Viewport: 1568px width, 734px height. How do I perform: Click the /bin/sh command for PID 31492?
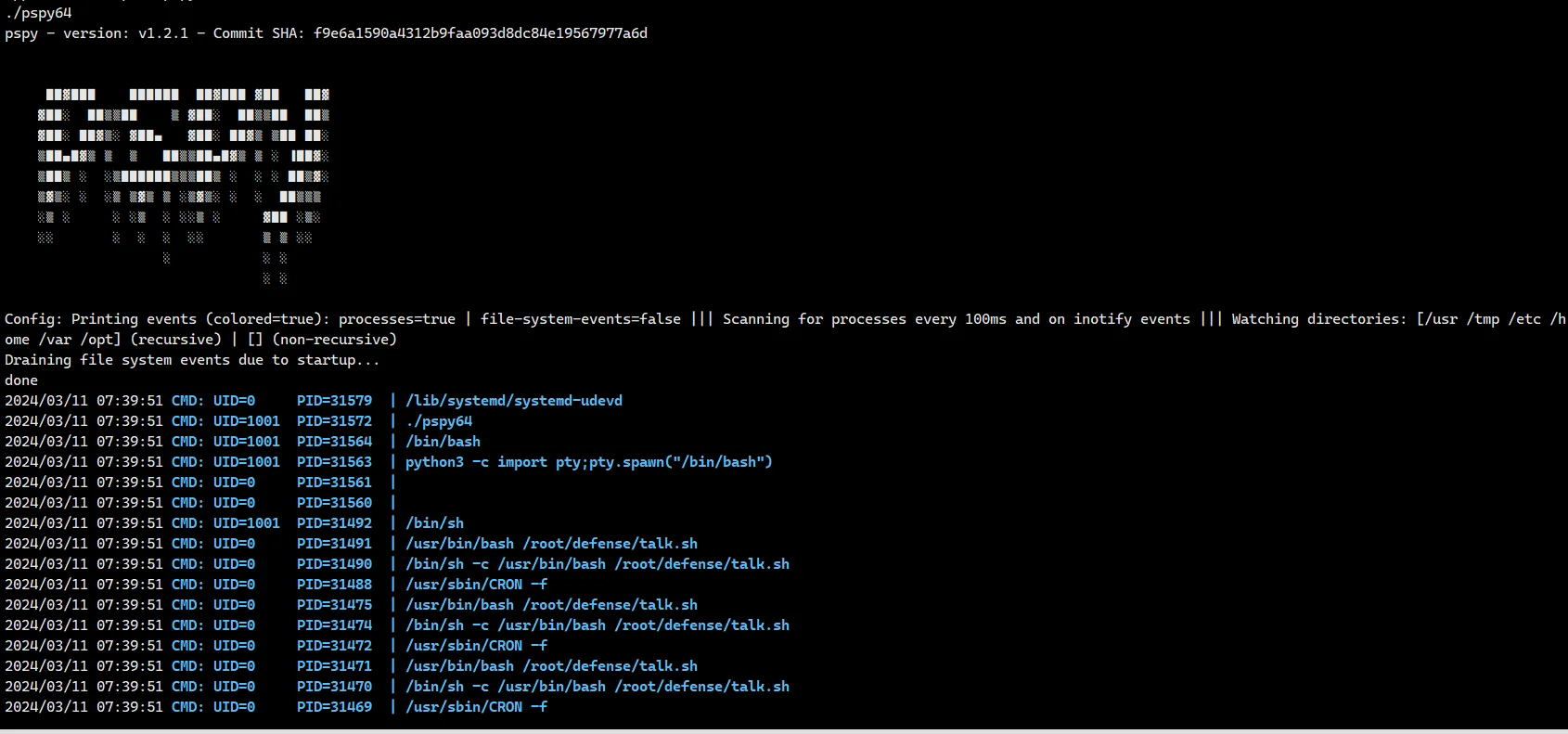tap(434, 523)
